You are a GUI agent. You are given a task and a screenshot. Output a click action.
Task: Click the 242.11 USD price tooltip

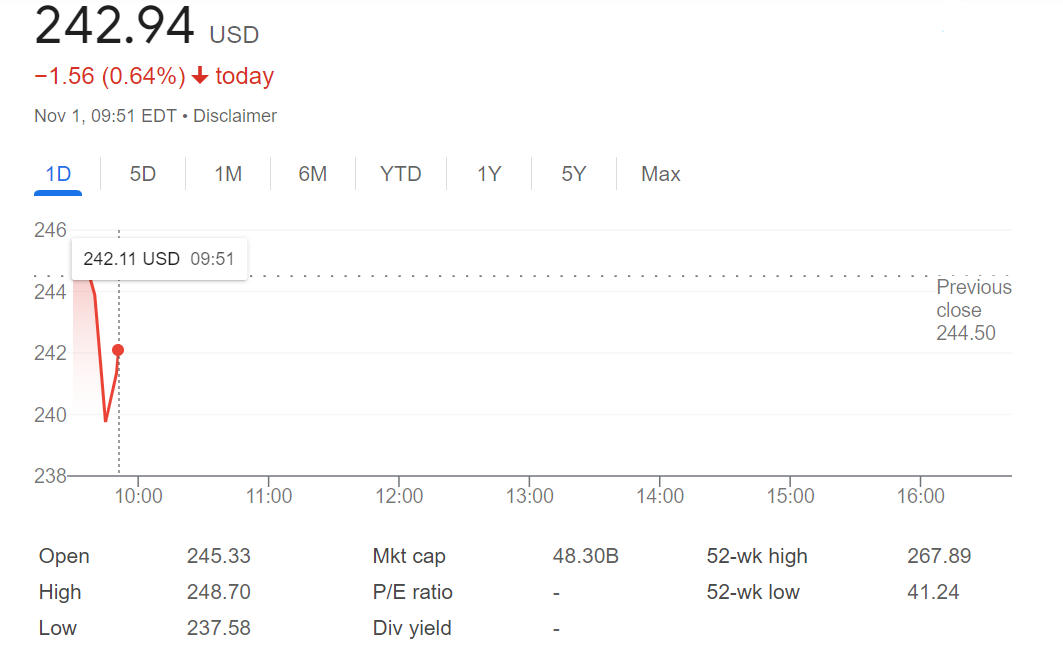[x=158, y=259]
